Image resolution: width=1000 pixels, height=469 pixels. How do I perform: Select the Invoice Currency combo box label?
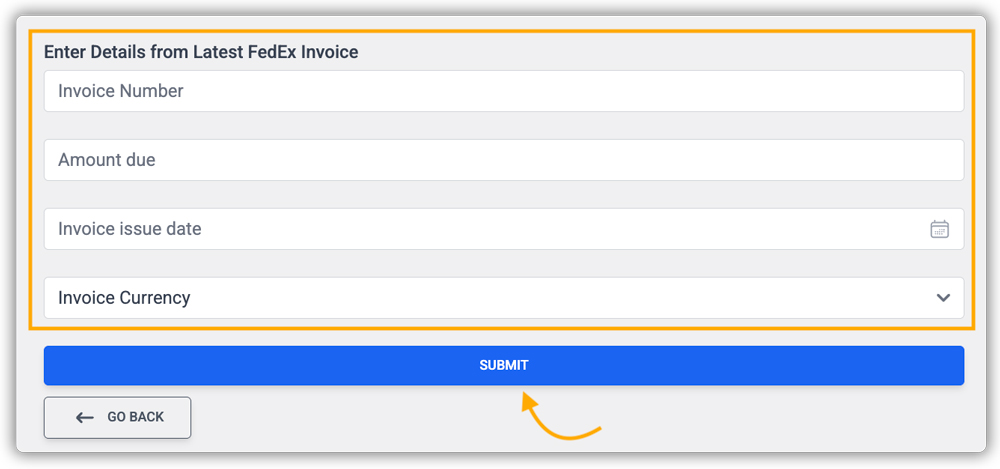click(124, 298)
